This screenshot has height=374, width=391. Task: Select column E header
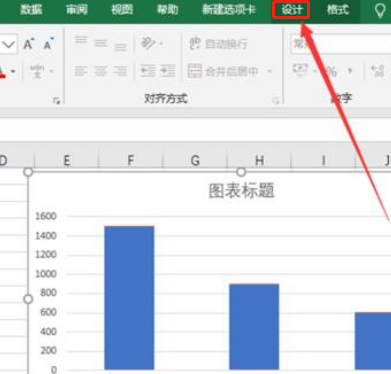click(x=67, y=161)
